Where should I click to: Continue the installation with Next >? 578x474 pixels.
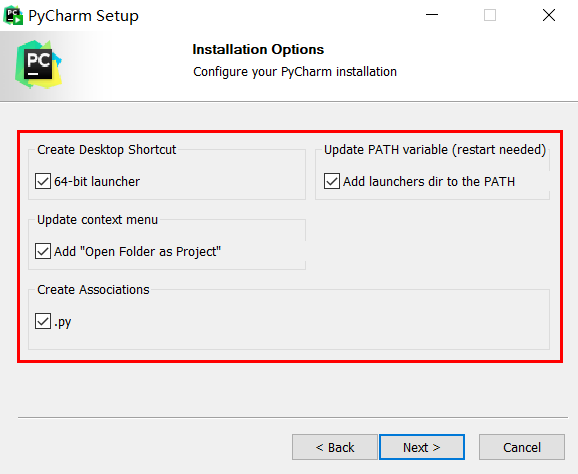point(422,447)
